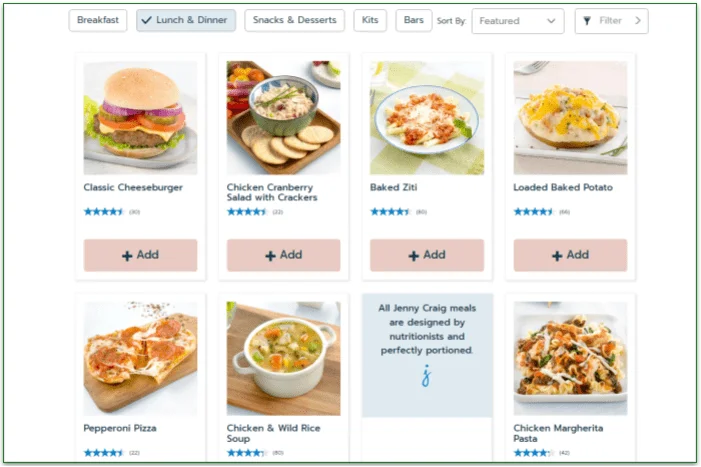
Task: Click the funnel icon beside Filter
Action: (x=587, y=21)
